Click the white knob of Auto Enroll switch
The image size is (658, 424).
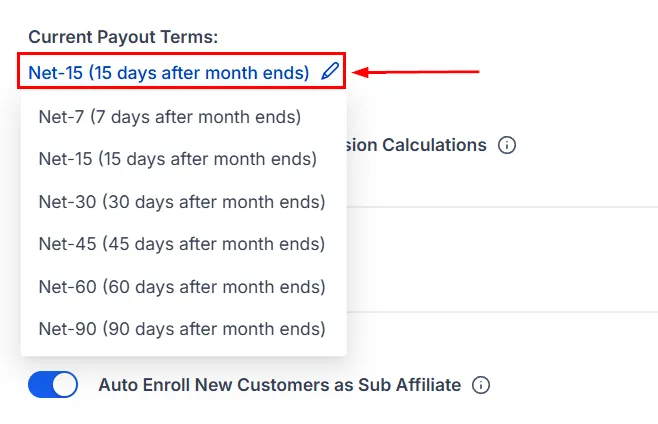(64, 384)
